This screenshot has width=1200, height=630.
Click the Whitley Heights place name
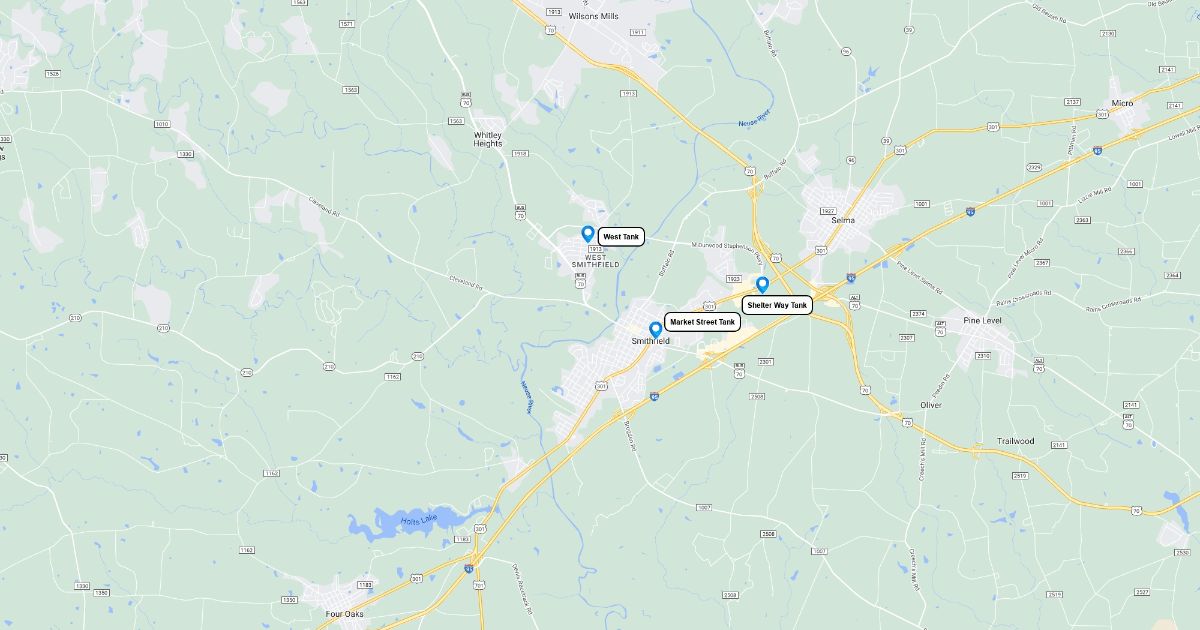[x=488, y=139]
